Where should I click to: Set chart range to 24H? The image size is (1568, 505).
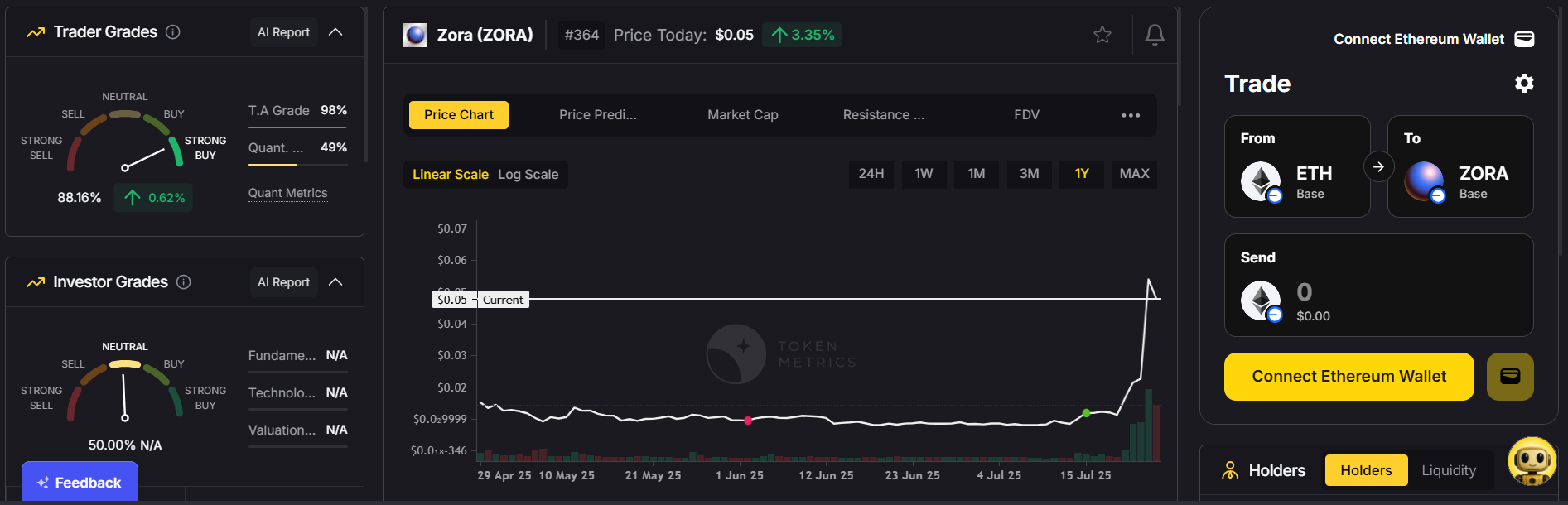[871, 174]
